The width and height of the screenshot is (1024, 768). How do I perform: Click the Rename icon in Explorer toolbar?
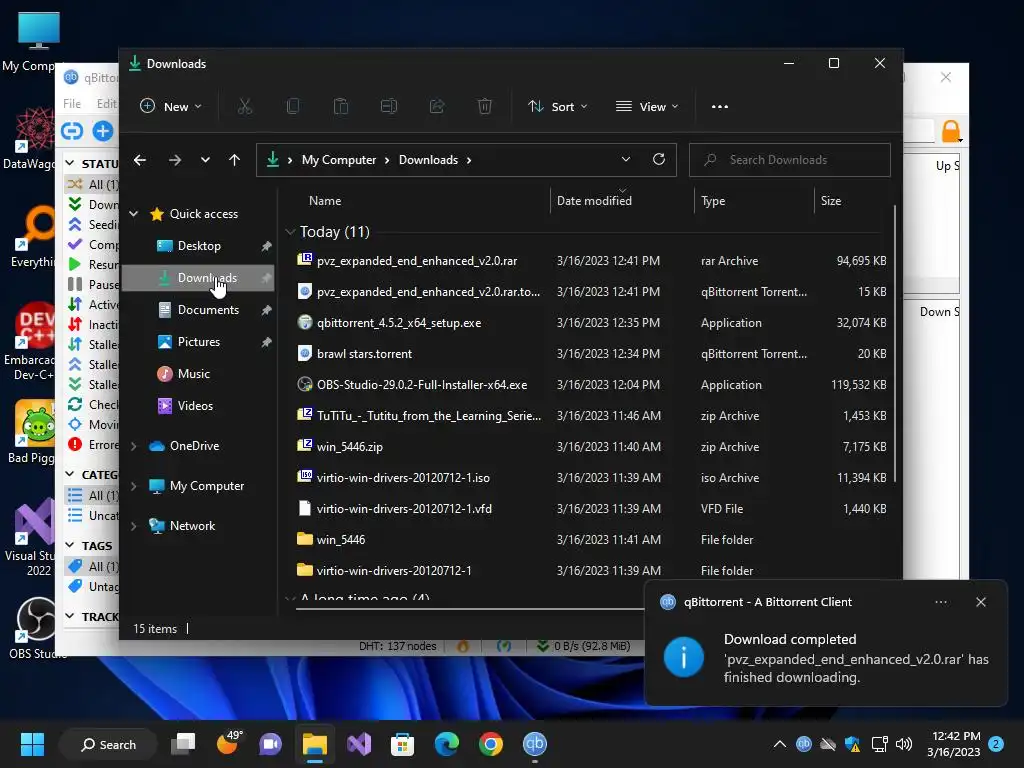pos(389,106)
